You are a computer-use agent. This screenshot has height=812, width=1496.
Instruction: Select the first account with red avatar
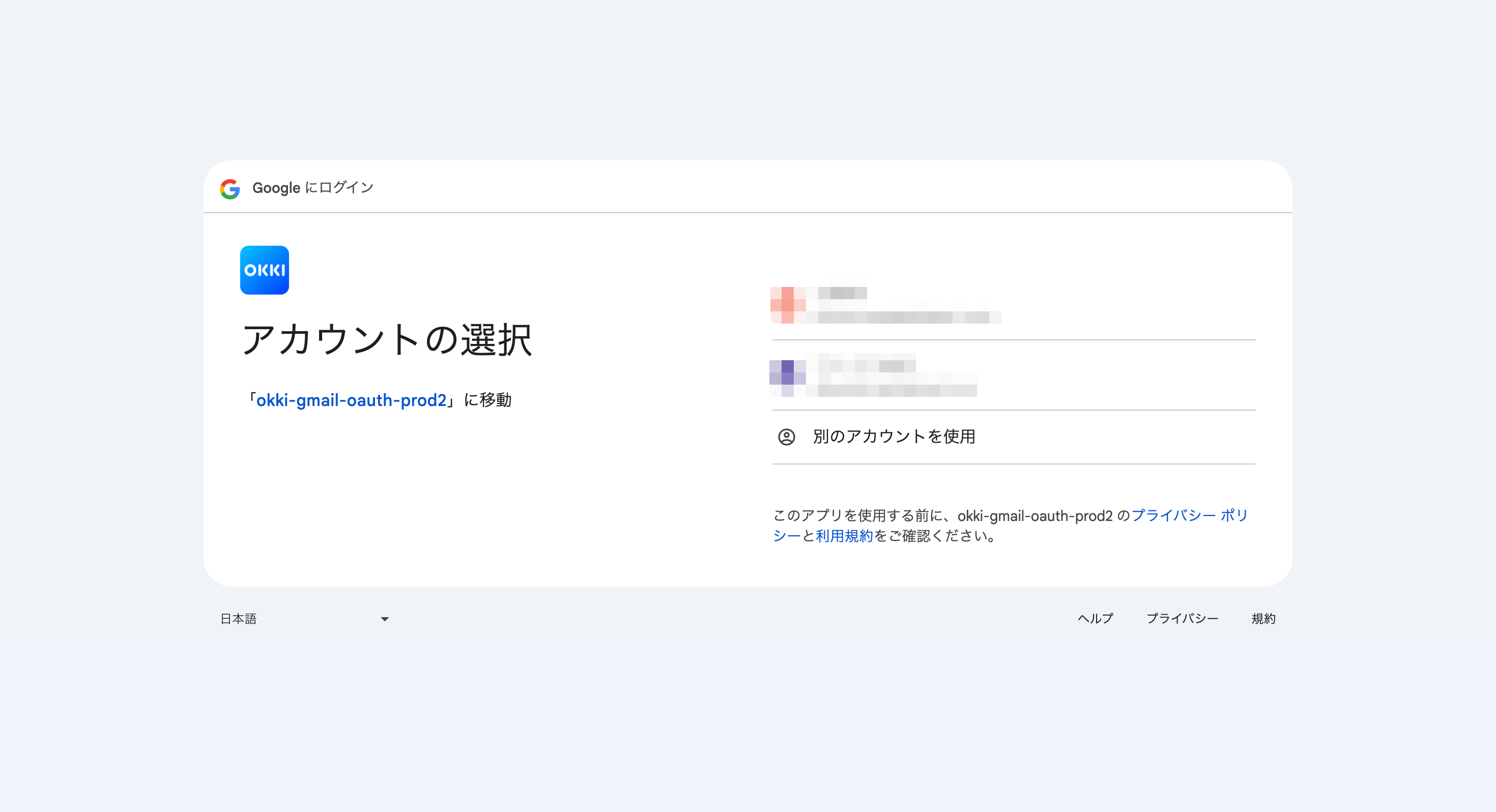[x=1014, y=304]
